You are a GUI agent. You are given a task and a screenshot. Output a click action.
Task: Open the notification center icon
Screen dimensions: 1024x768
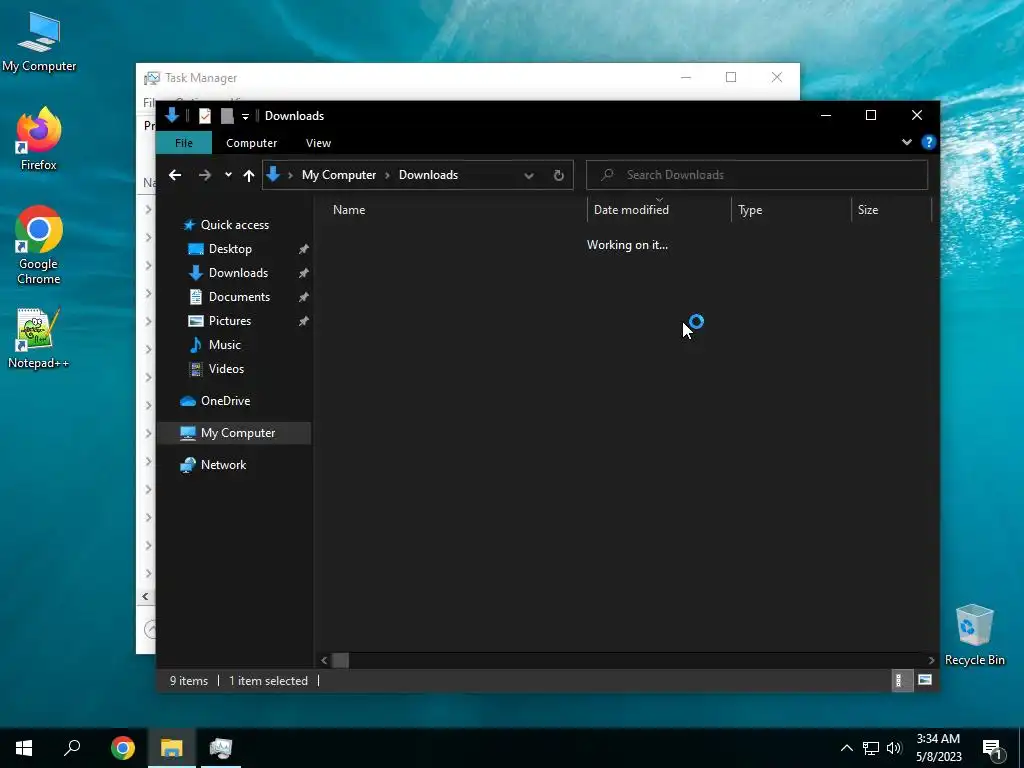pyautogui.click(x=993, y=748)
